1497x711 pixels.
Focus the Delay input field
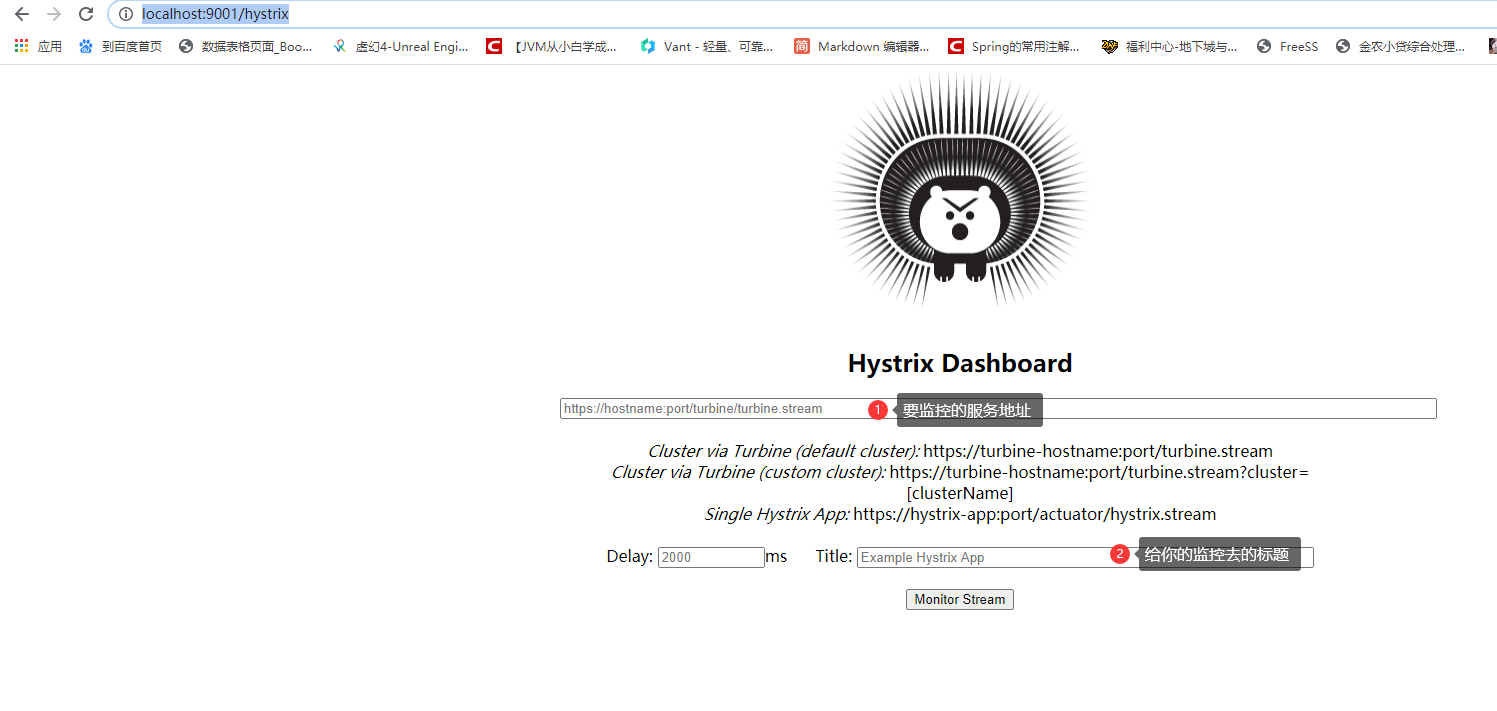[711, 557]
